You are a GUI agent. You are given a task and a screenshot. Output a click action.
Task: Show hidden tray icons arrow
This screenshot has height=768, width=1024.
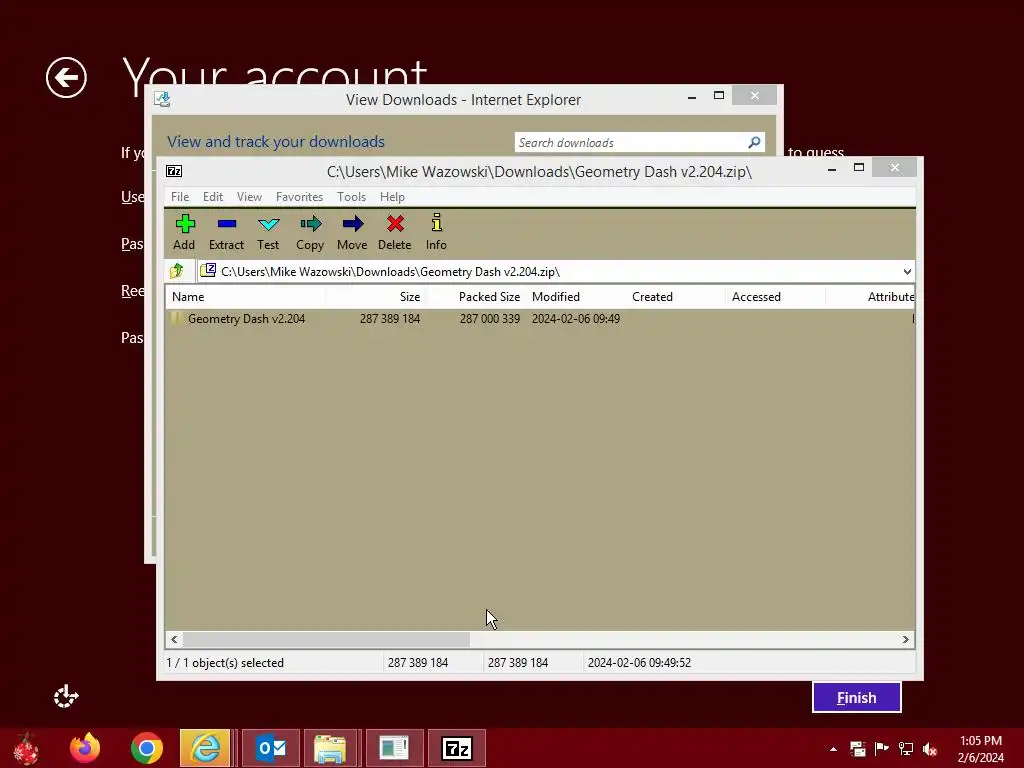833,749
